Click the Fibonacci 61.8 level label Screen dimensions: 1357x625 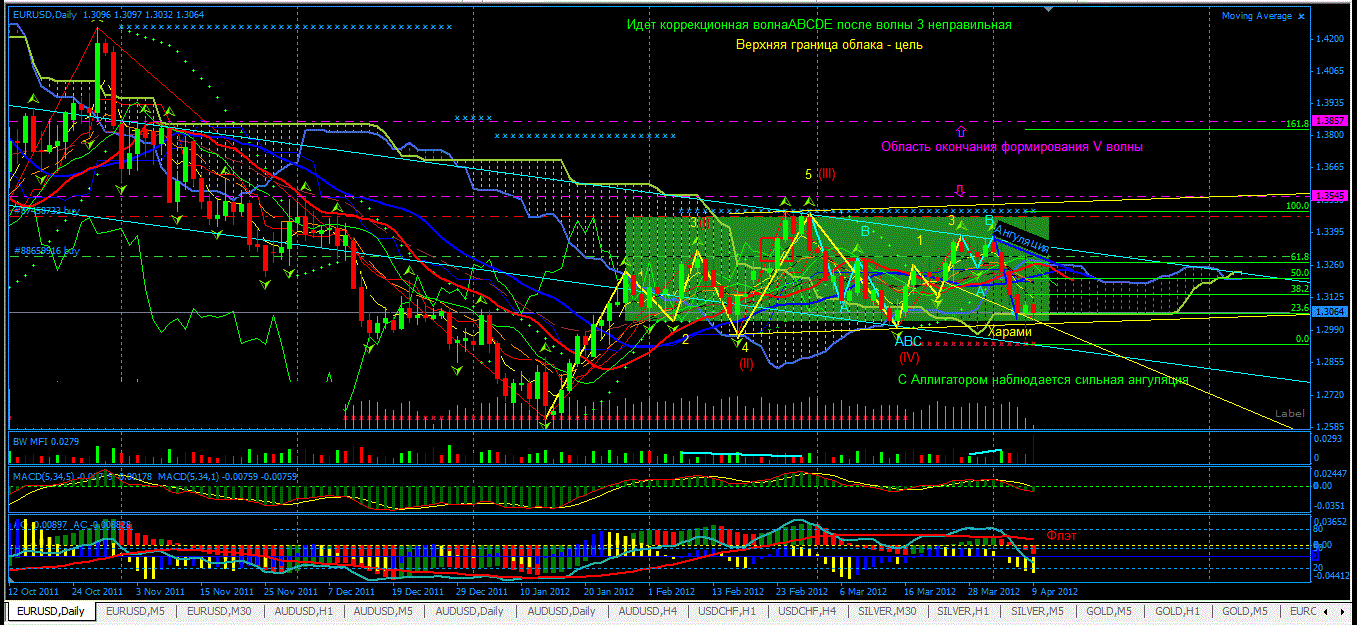point(1301,257)
